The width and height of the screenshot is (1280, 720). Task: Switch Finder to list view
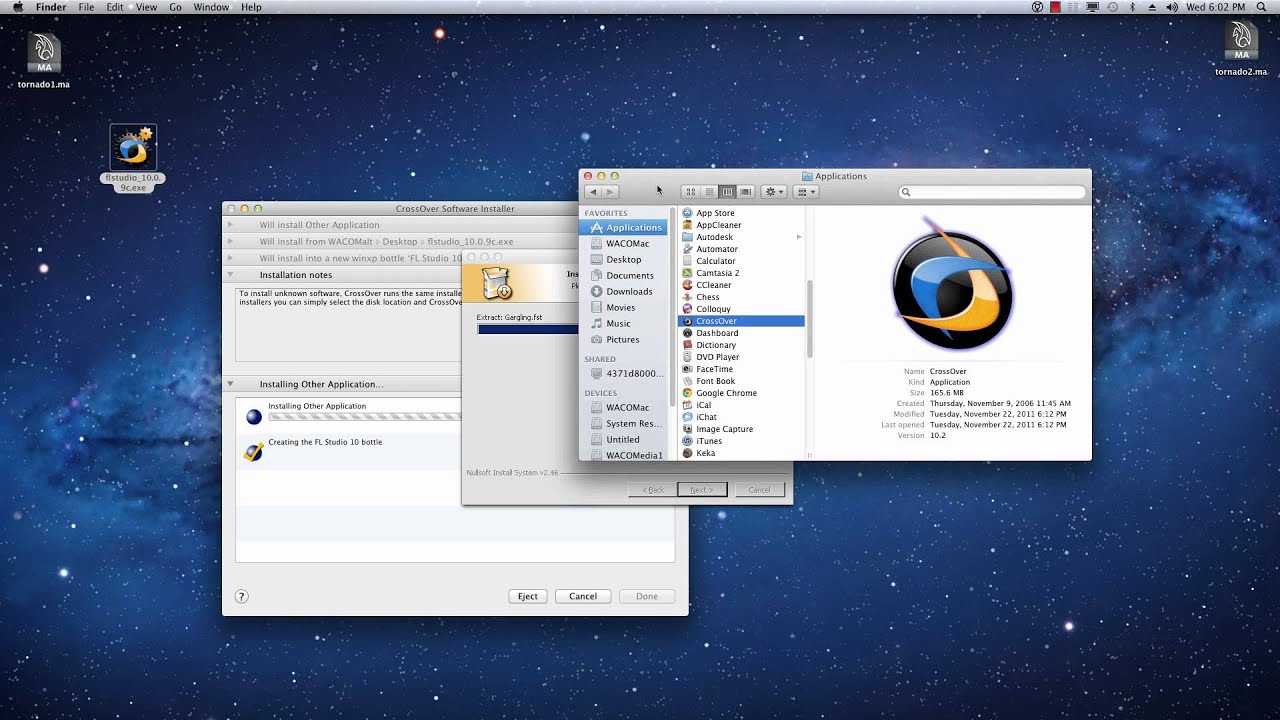(x=709, y=192)
